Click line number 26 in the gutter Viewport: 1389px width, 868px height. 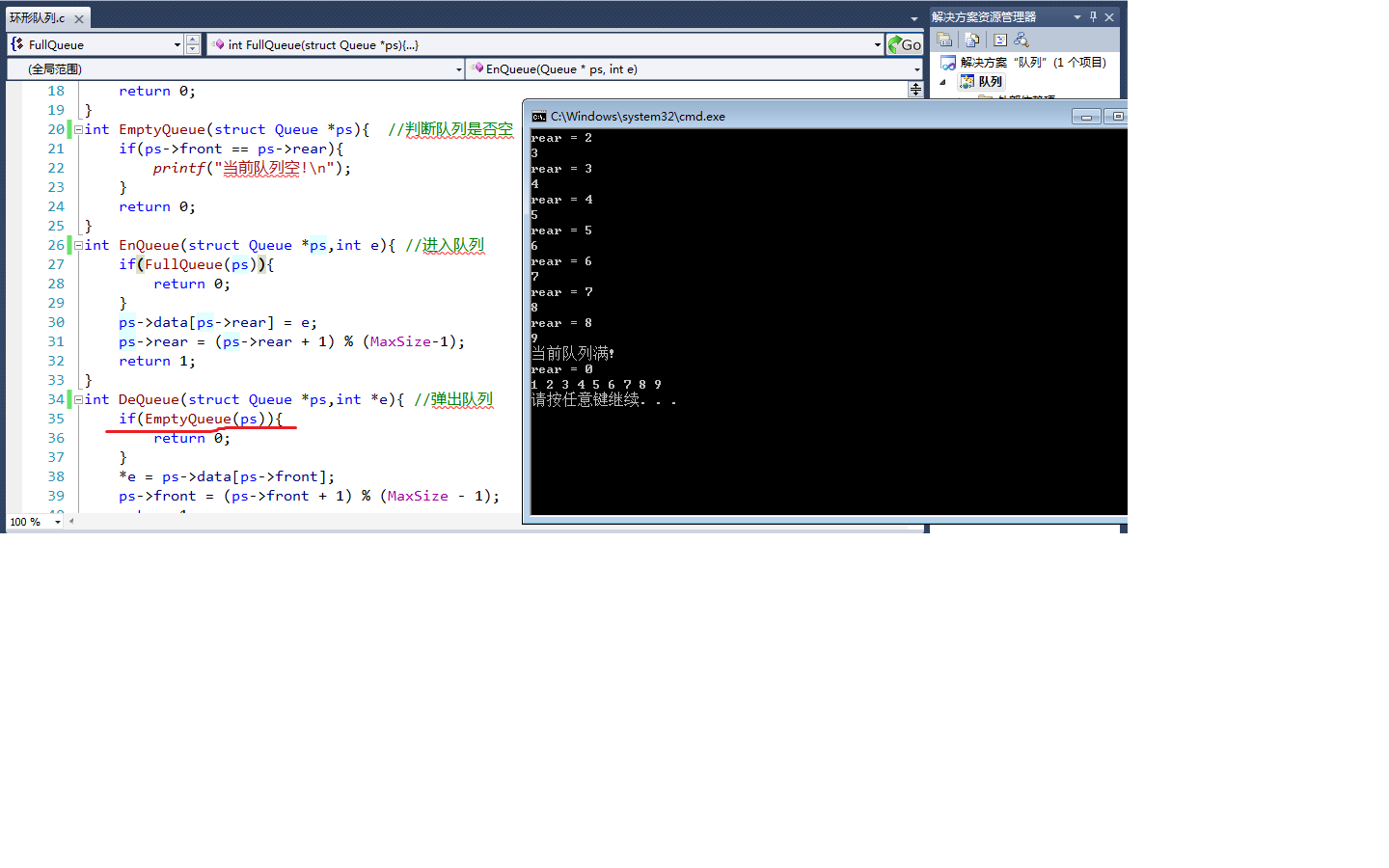(56, 245)
